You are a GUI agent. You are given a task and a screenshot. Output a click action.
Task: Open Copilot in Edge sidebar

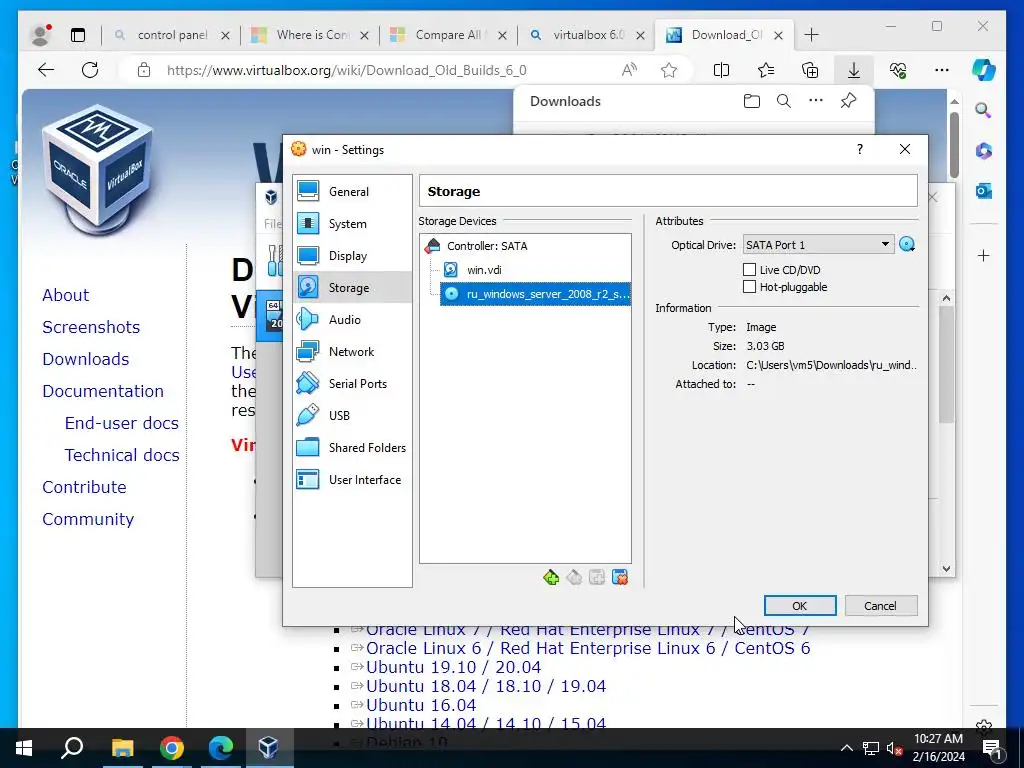pyautogui.click(x=984, y=70)
